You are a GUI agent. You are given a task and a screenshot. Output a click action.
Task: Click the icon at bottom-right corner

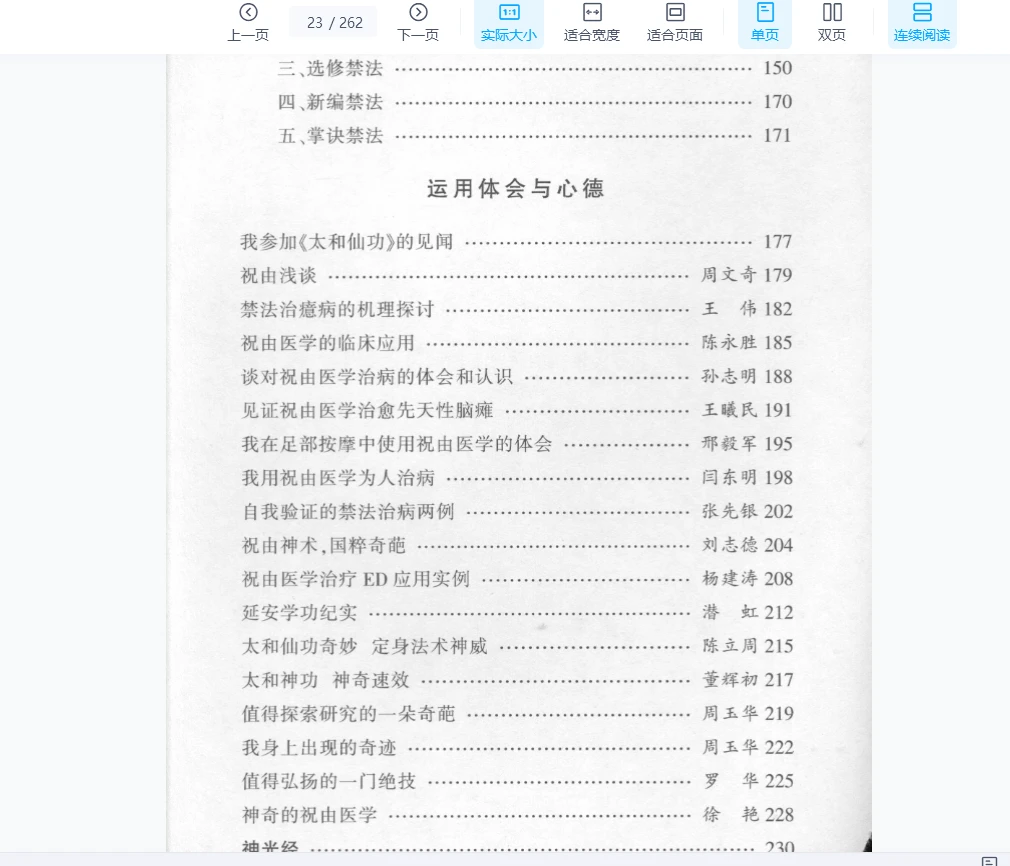989,861
